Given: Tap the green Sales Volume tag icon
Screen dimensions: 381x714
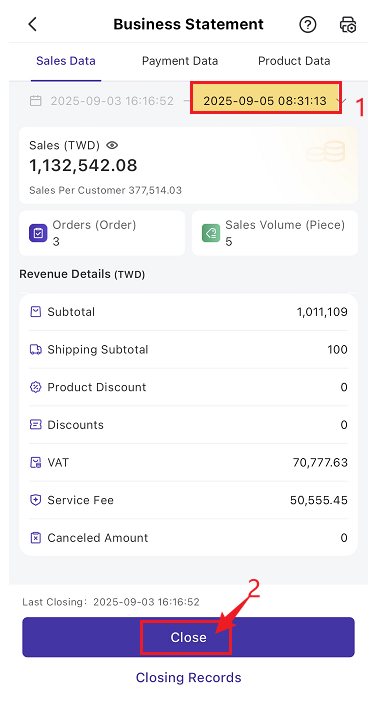Looking at the screenshot, I should coord(211,233).
